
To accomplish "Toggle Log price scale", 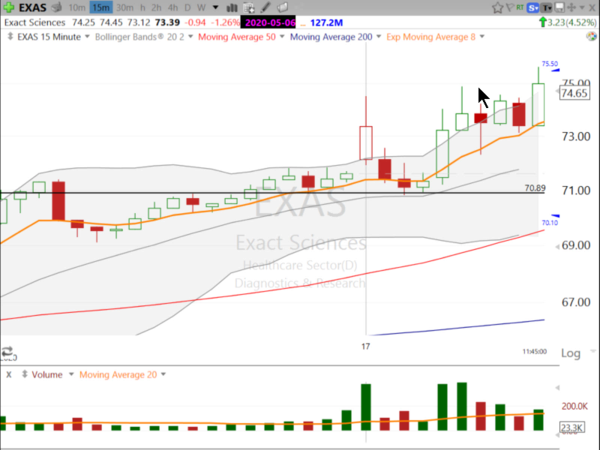I will pyautogui.click(x=571, y=353).
